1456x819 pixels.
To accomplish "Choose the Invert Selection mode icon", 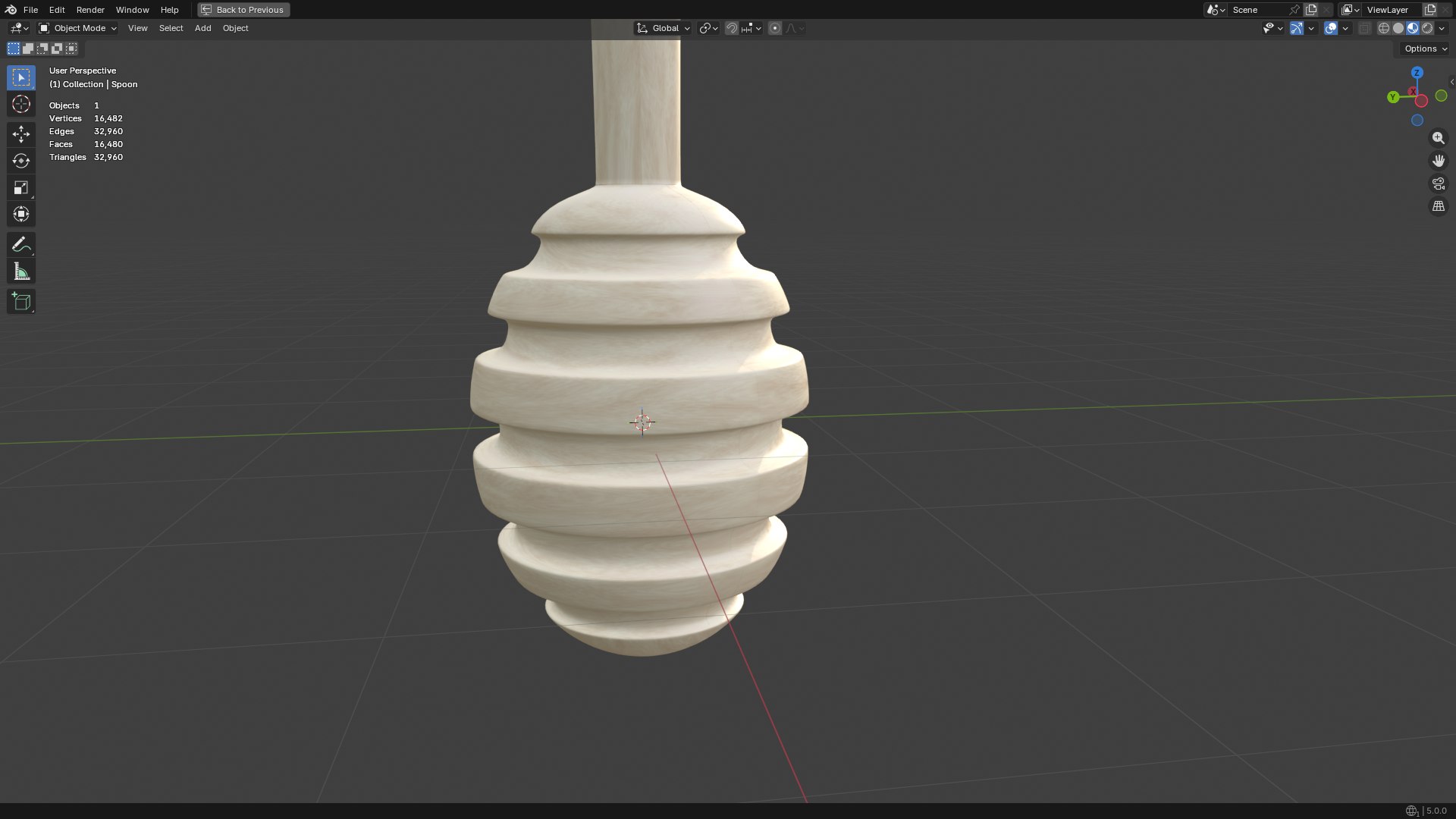I will pyautogui.click(x=57, y=49).
